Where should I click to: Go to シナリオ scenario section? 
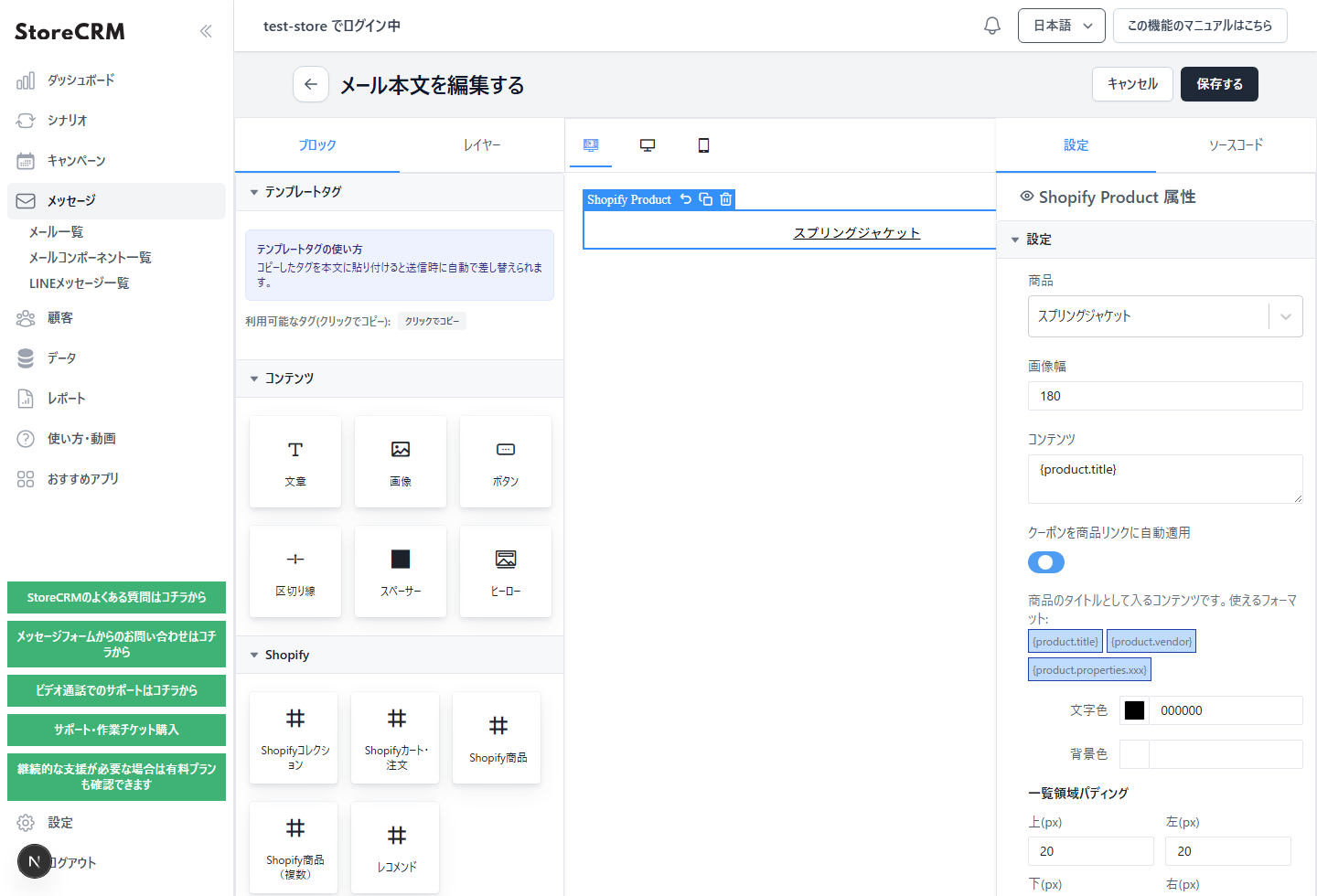(x=116, y=121)
